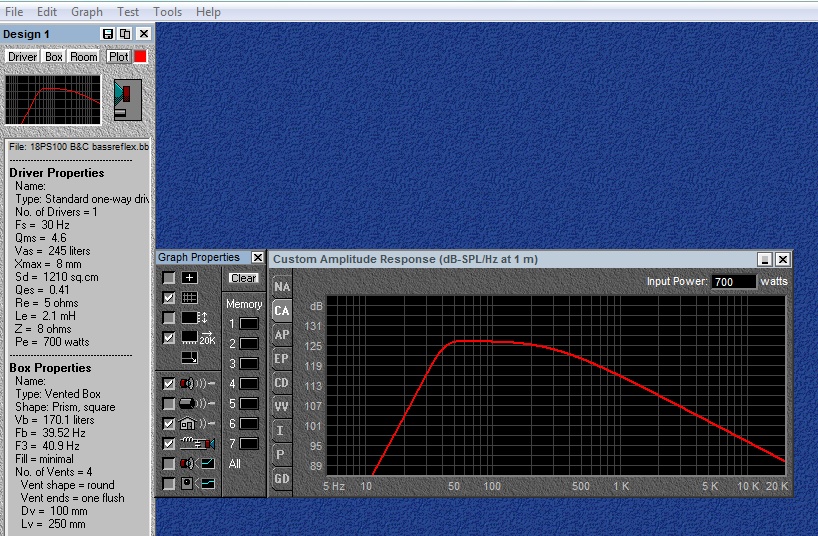Open the mini response graph thumbnail
This screenshot has width=818, height=536.
[53, 100]
